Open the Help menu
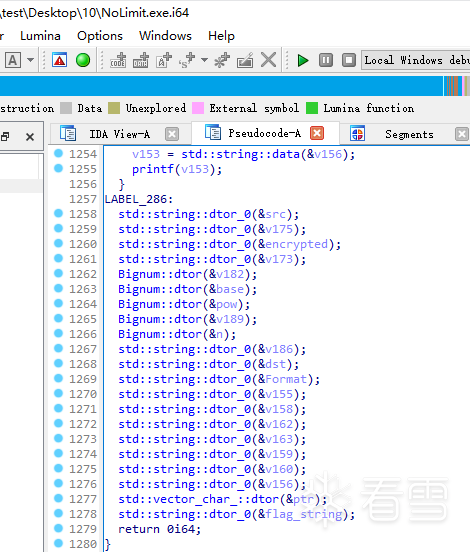Image resolution: width=470 pixels, height=552 pixels. pos(221,36)
